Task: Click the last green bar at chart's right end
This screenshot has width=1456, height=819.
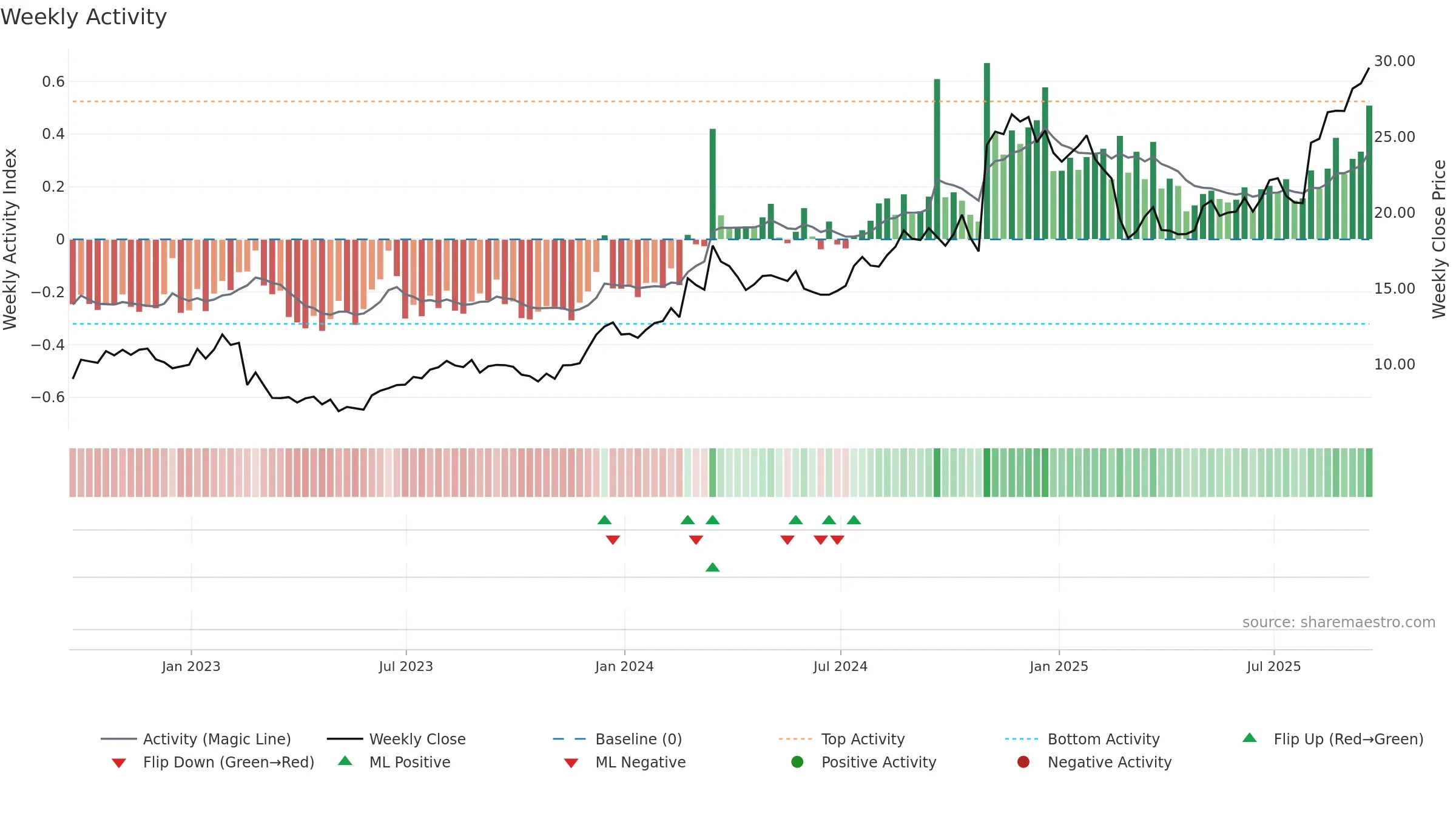Action: coord(1369,172)
